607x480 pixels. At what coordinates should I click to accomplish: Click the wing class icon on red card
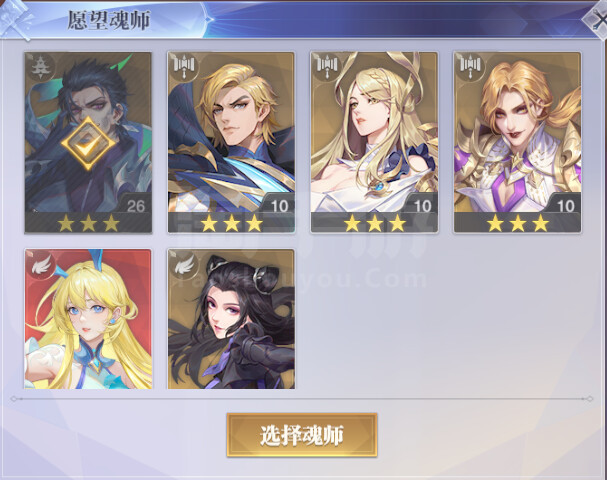41,264
